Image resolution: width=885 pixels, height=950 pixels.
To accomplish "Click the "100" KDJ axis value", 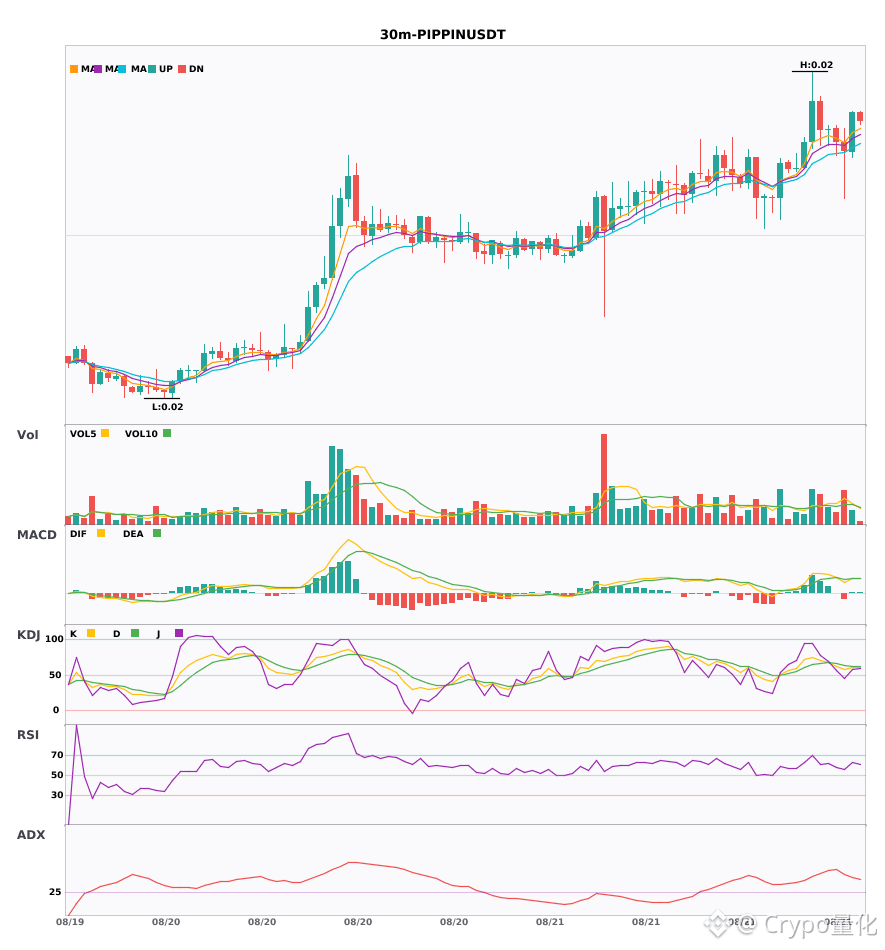I will pyautogui.click(x=55, y=639).
